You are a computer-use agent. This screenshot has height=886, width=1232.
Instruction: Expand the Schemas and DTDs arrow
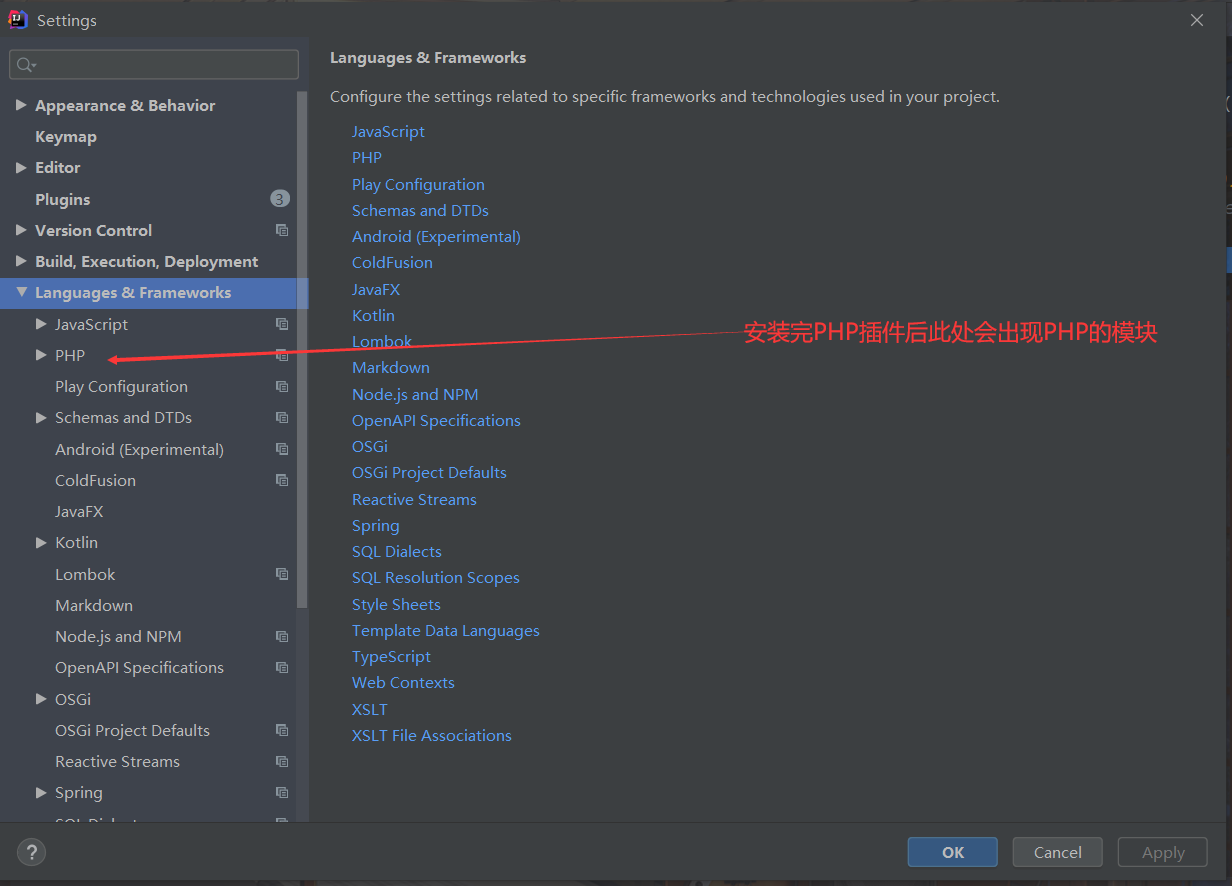pyautogui.click(x=41, y=417)
